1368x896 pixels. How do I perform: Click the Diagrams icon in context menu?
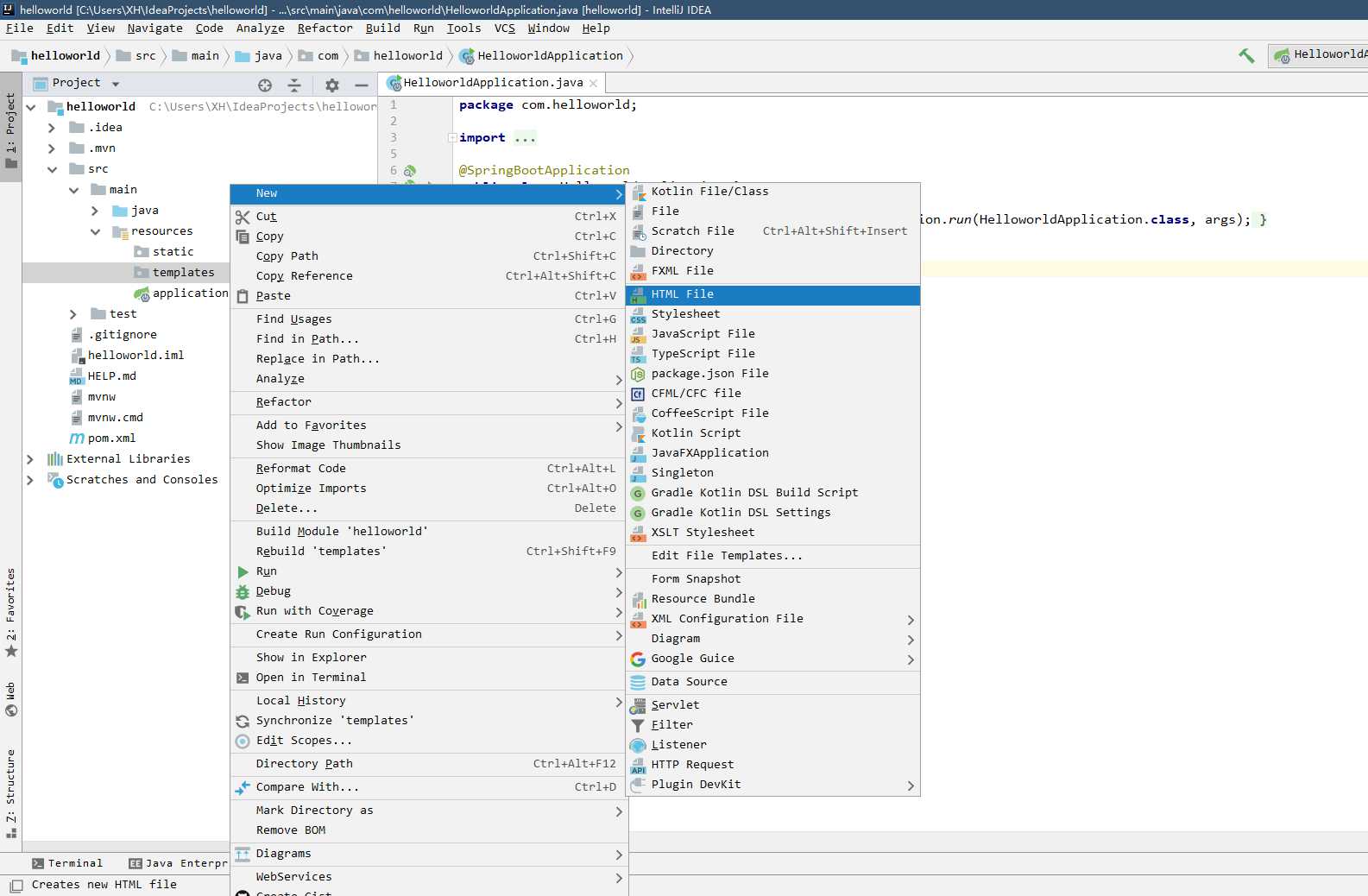pyautogui.click(x=243, y=854)
